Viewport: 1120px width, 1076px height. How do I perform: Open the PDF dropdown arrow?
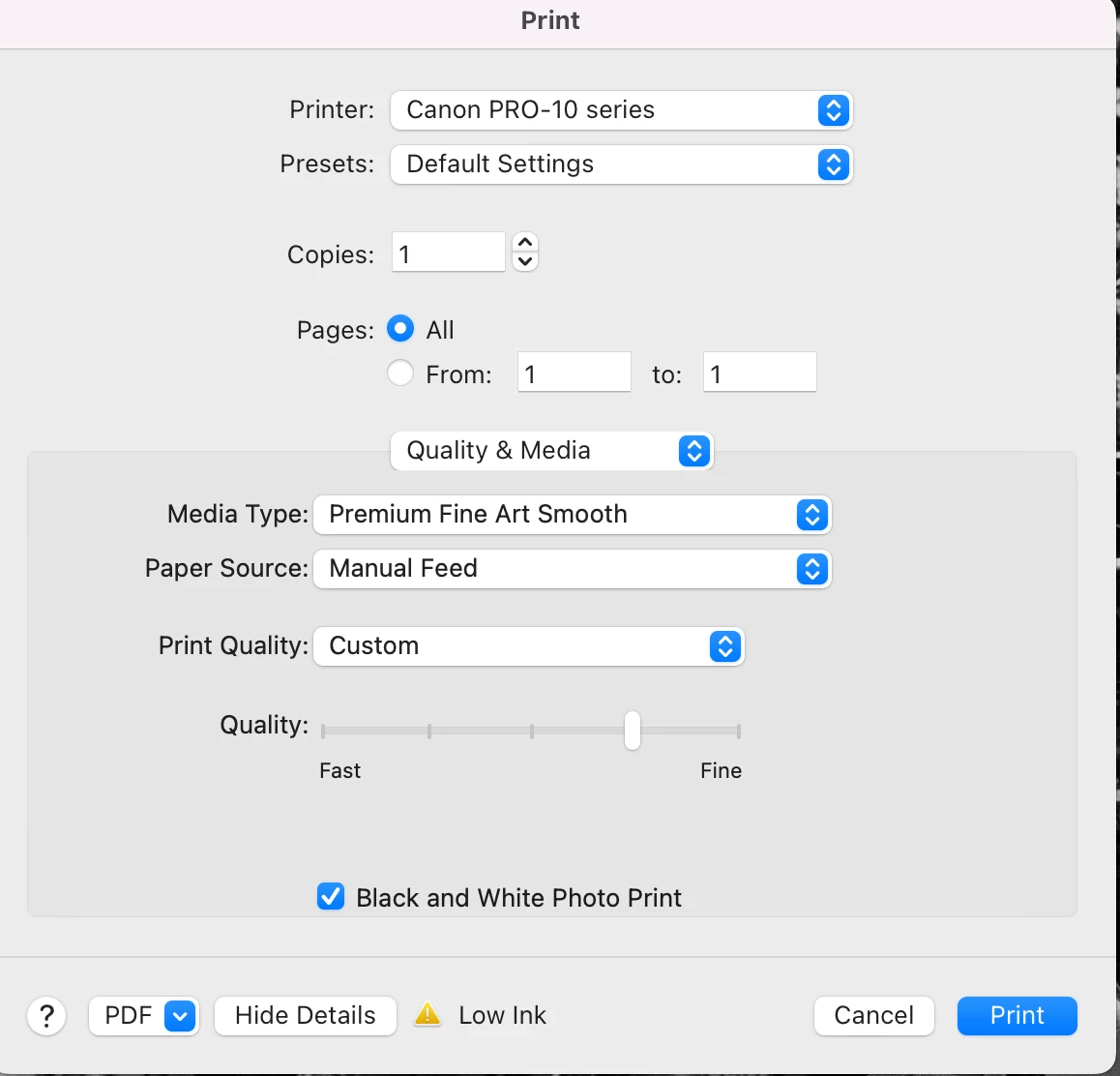pyautogui.click(x=180, y=1016)
